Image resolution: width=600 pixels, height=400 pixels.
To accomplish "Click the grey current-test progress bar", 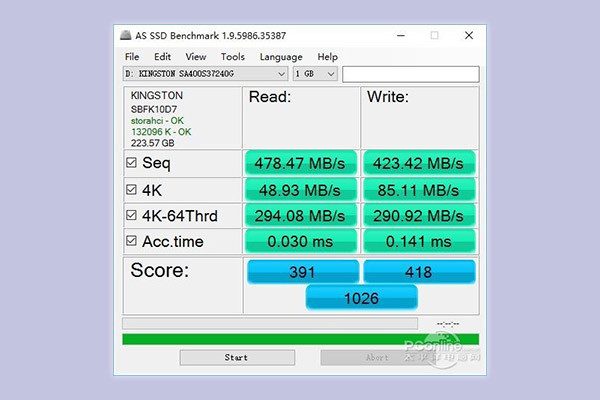I will (x=270, y=323).
